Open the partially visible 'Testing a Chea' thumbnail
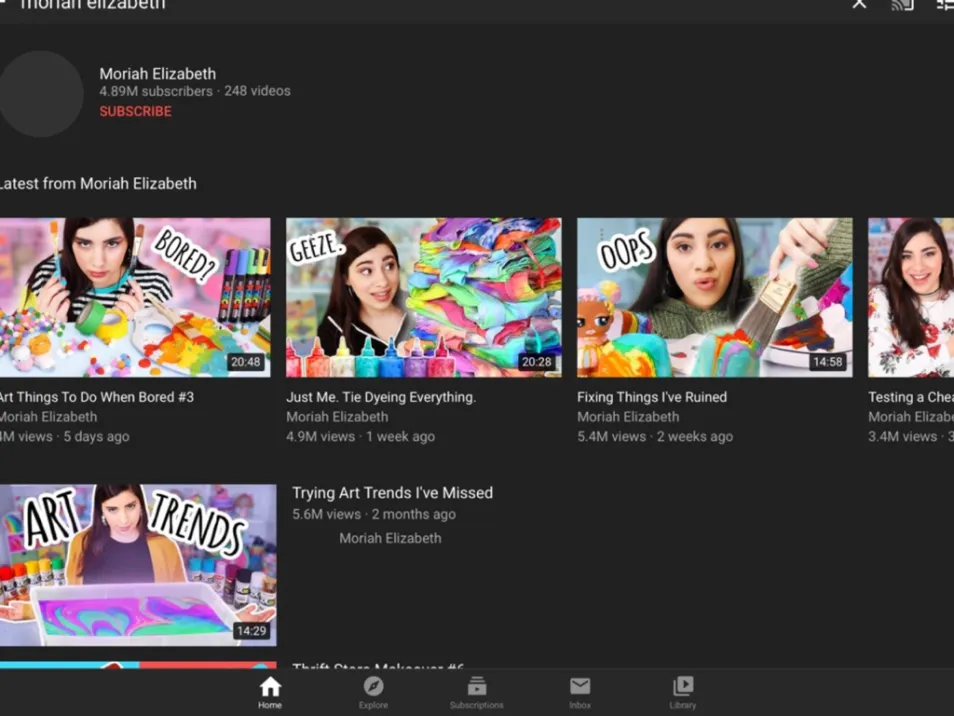Viewport: 954px width, 716px height. 911,297
